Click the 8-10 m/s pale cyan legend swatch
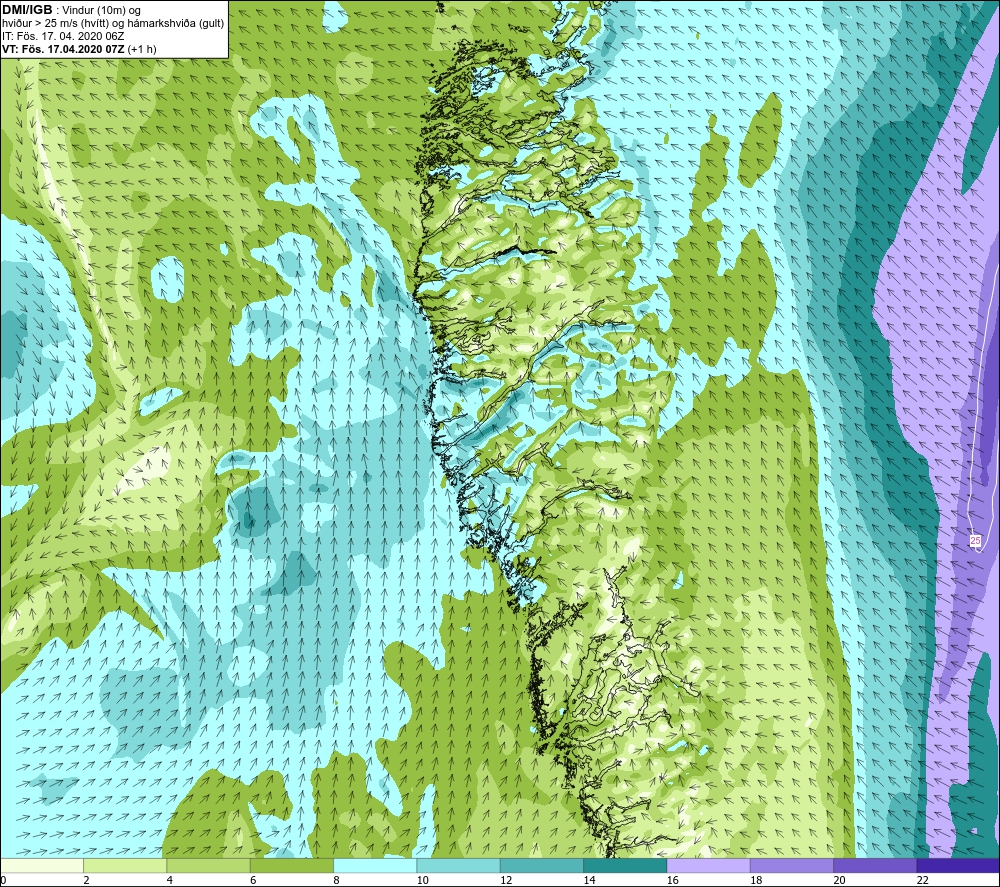The width and height of the screenshot is (1000, 887). tap(375, 865)
